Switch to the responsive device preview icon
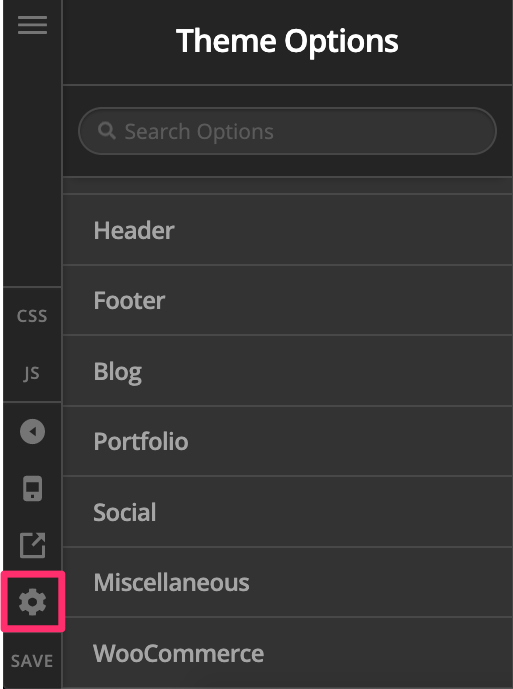Viewport: 513px width, 689px height. click(33, 488)
